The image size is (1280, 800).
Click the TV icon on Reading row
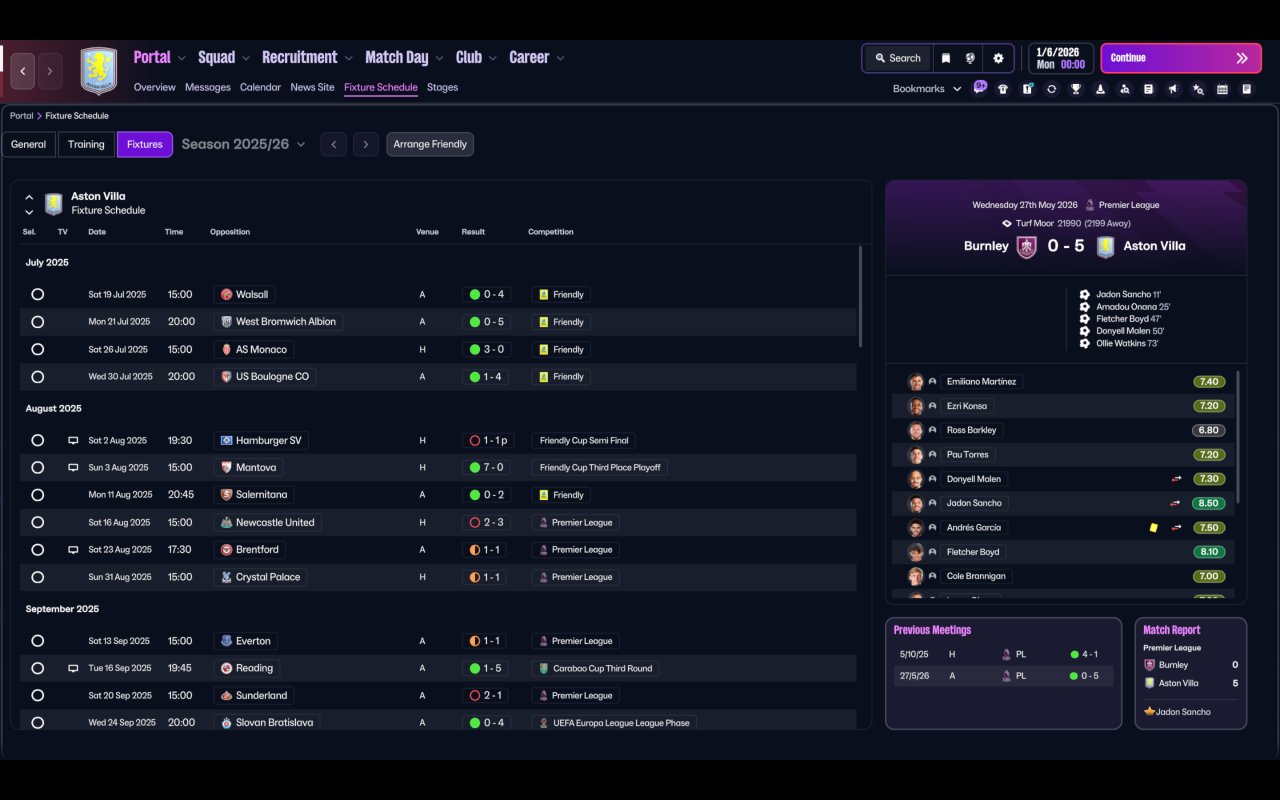pyautogui.click(x=73, y=668)
